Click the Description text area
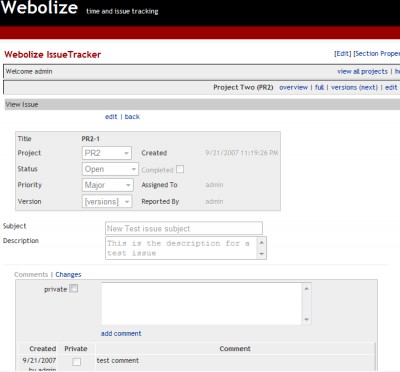400x372 pixels. (181, 248)
